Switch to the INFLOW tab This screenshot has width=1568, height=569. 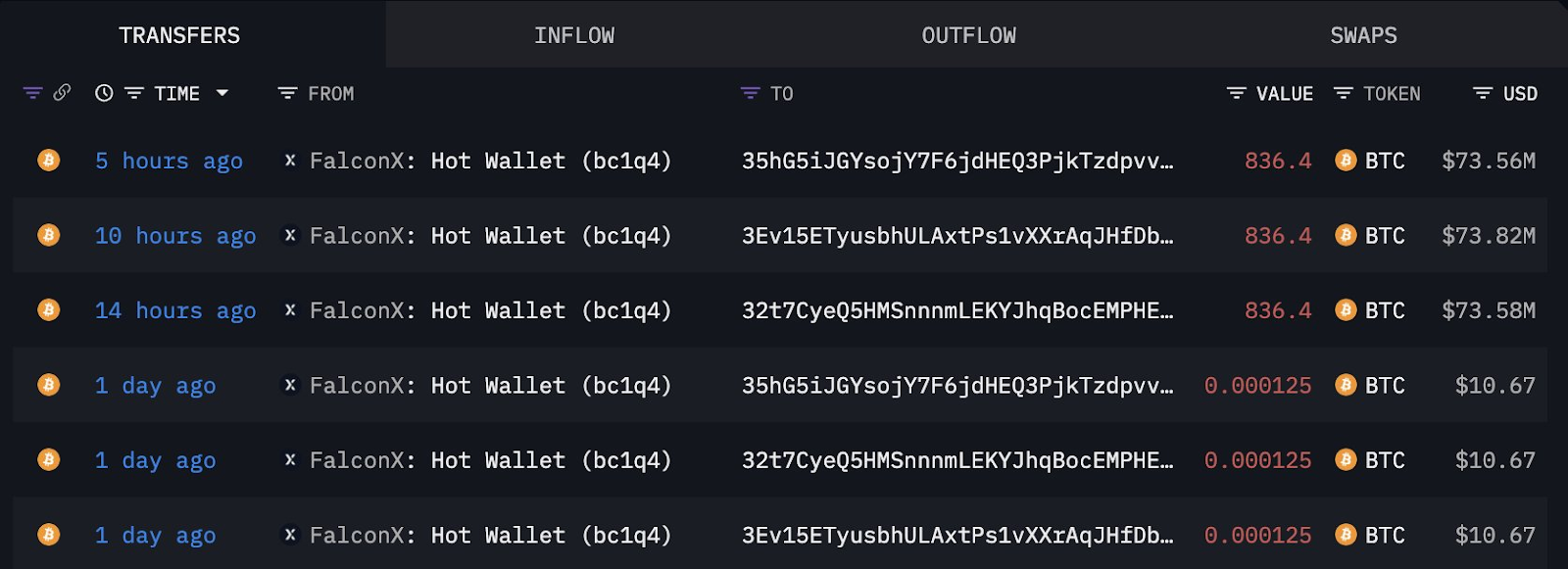pos(574,35)
